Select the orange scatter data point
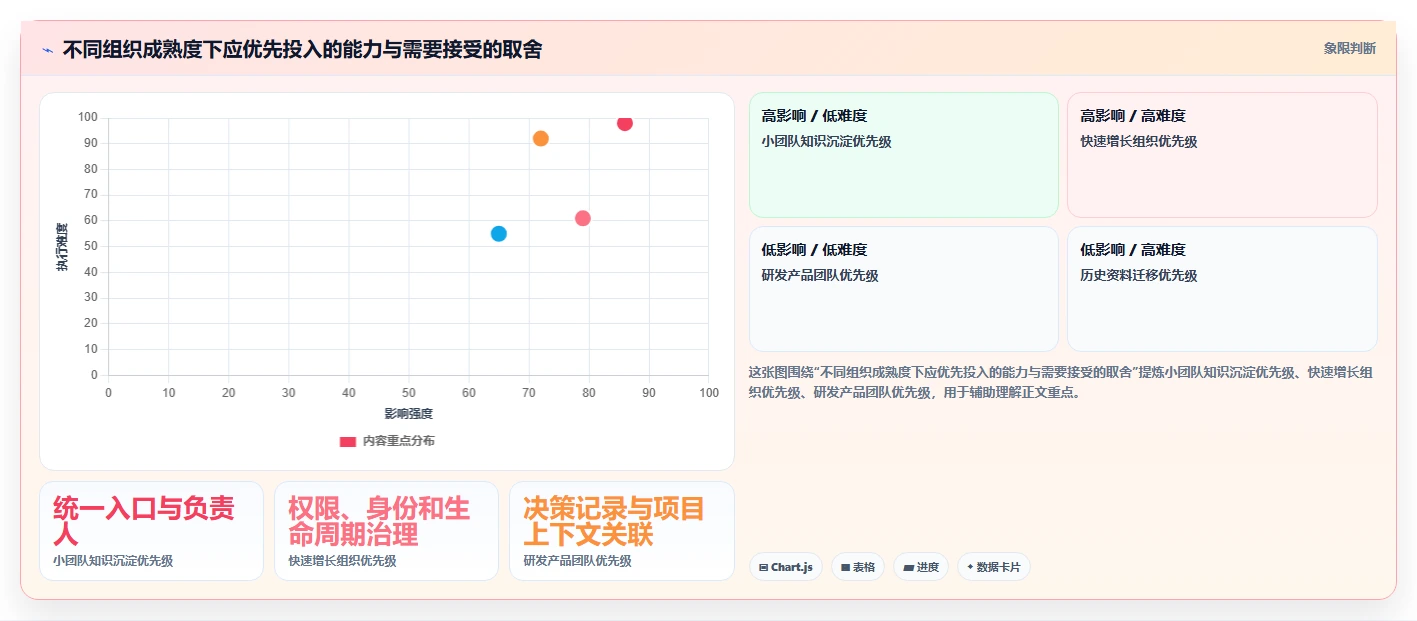1417x621 pixels. (x=541, y=139)
